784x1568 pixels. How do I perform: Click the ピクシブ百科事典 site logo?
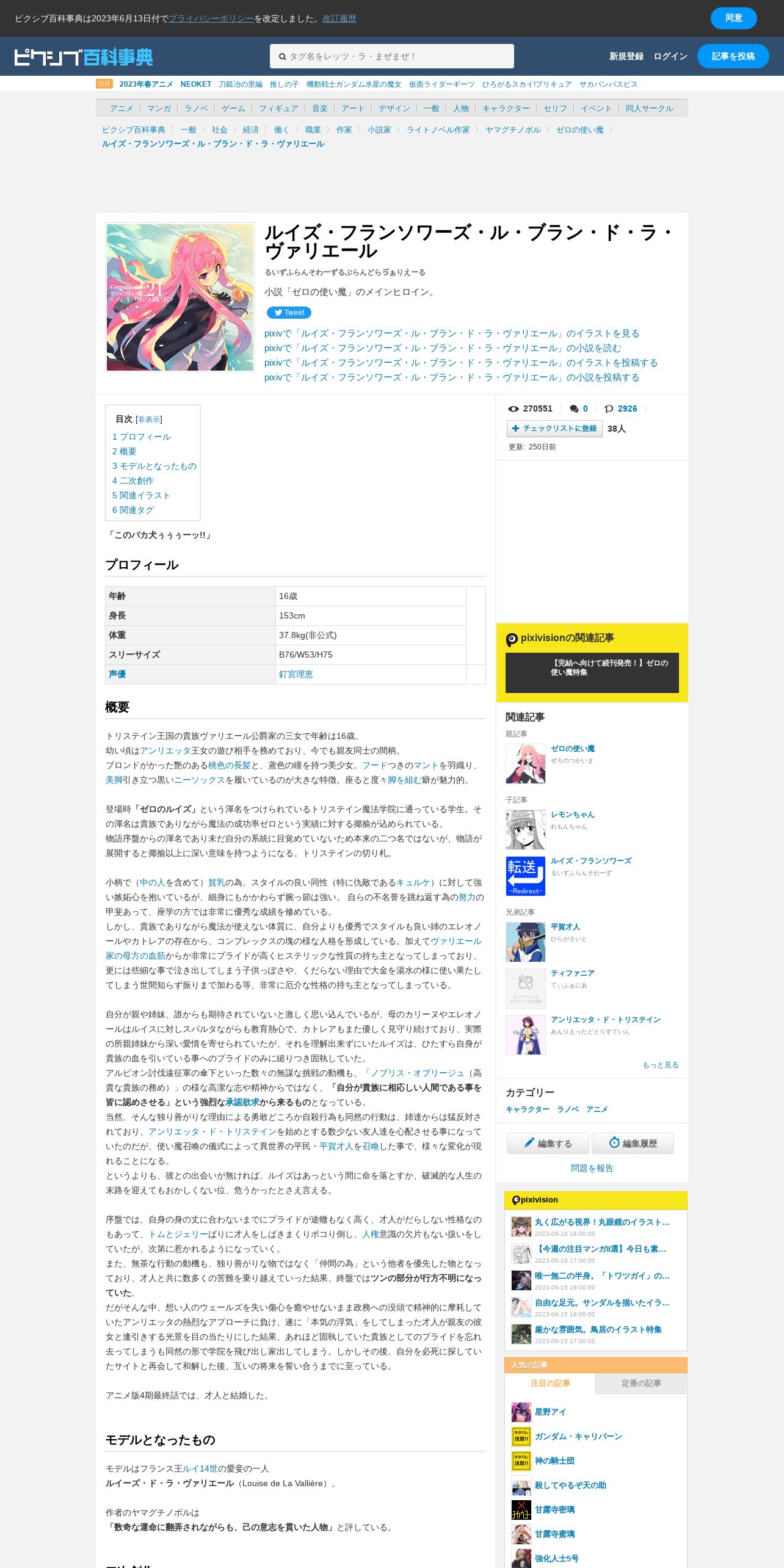click(x=83, y=57)
